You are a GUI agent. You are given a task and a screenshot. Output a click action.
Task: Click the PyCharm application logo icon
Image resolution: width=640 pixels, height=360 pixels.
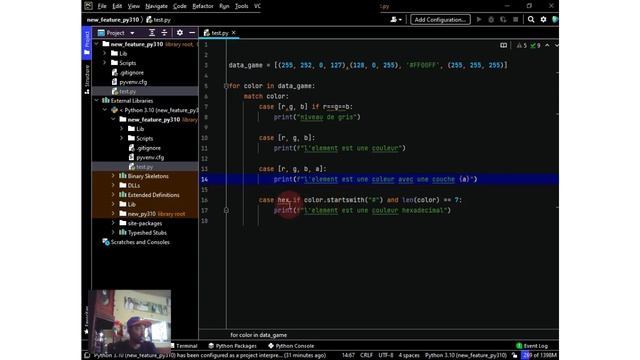pyautogui.click(x=89, y=6)
